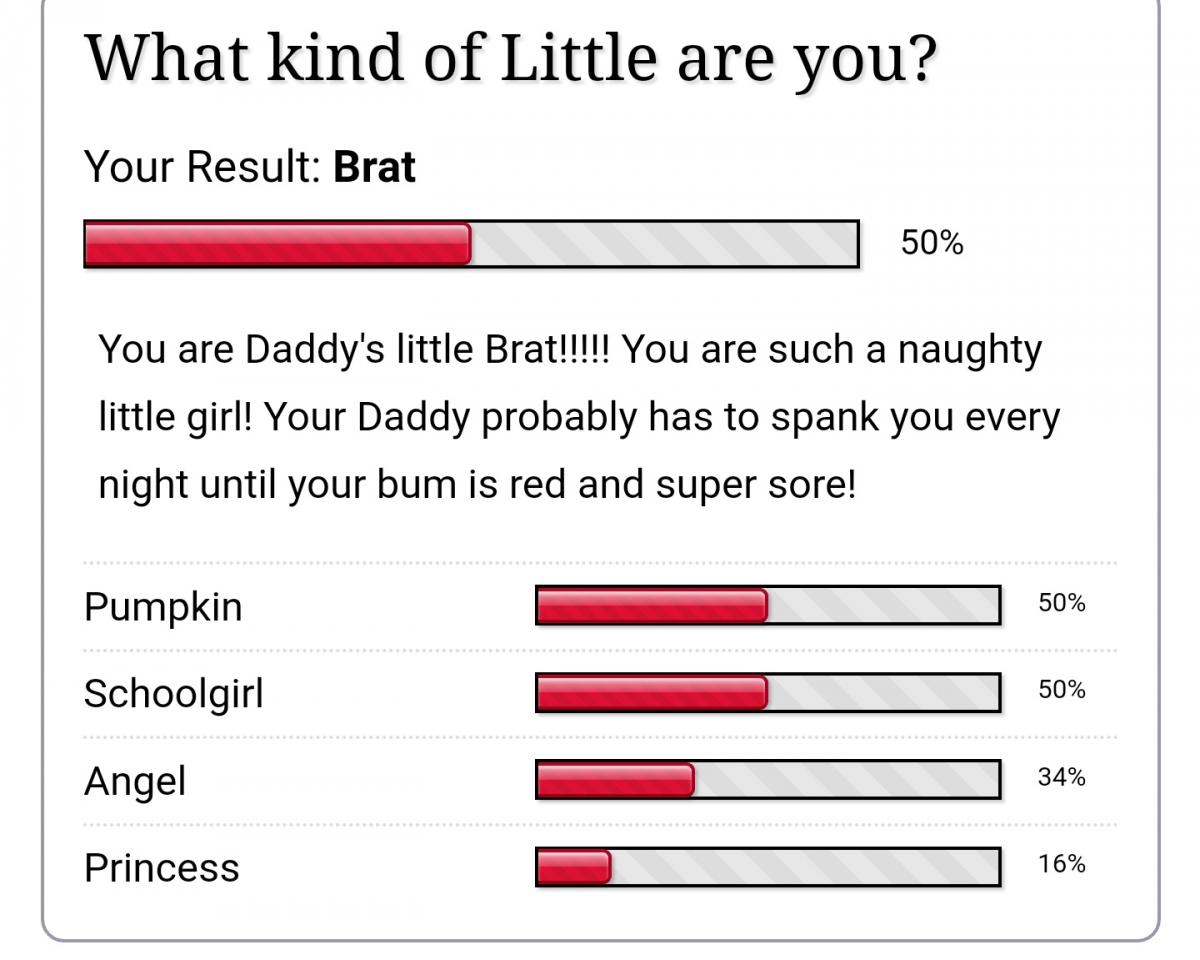Click the Princess progress bar
The height and width of the screenshot is (960, 1200).
(x=768, y=867)
